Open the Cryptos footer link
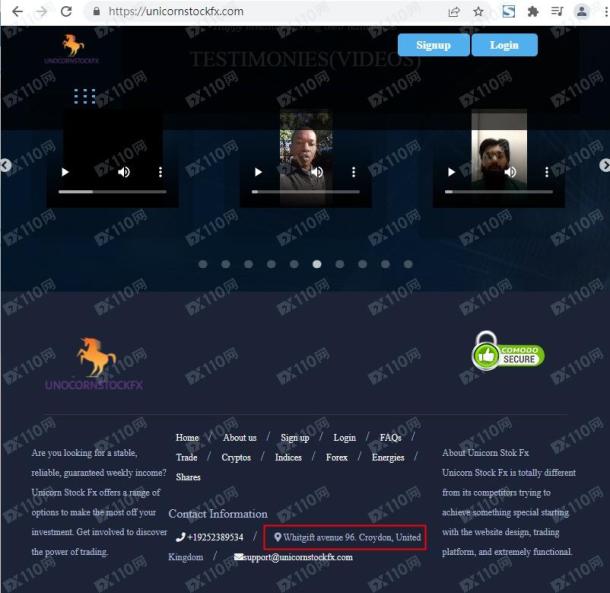This screenshot has height=593, width=610. 236,458
